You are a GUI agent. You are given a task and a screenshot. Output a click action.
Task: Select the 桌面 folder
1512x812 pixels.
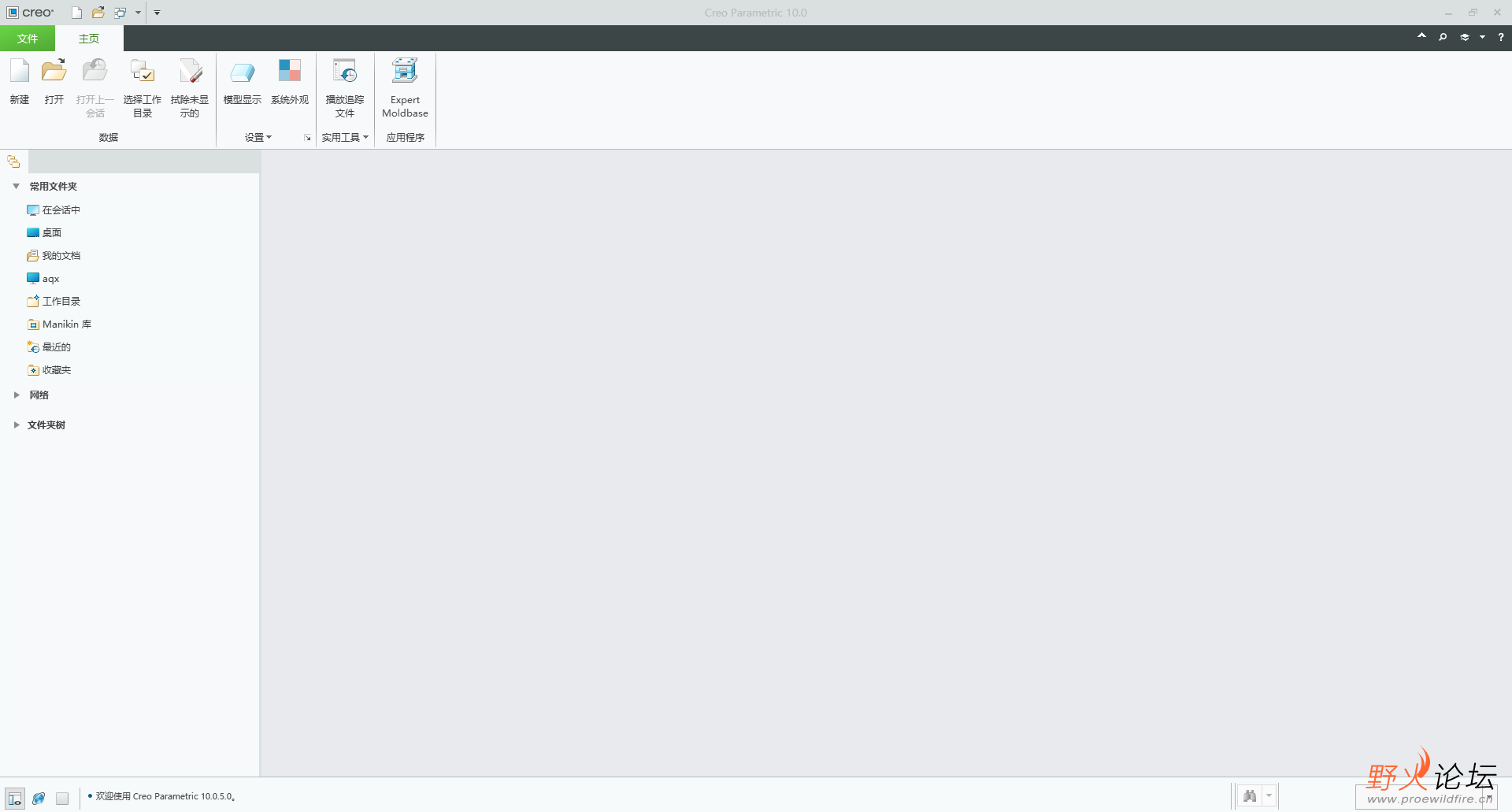(44, 233)
